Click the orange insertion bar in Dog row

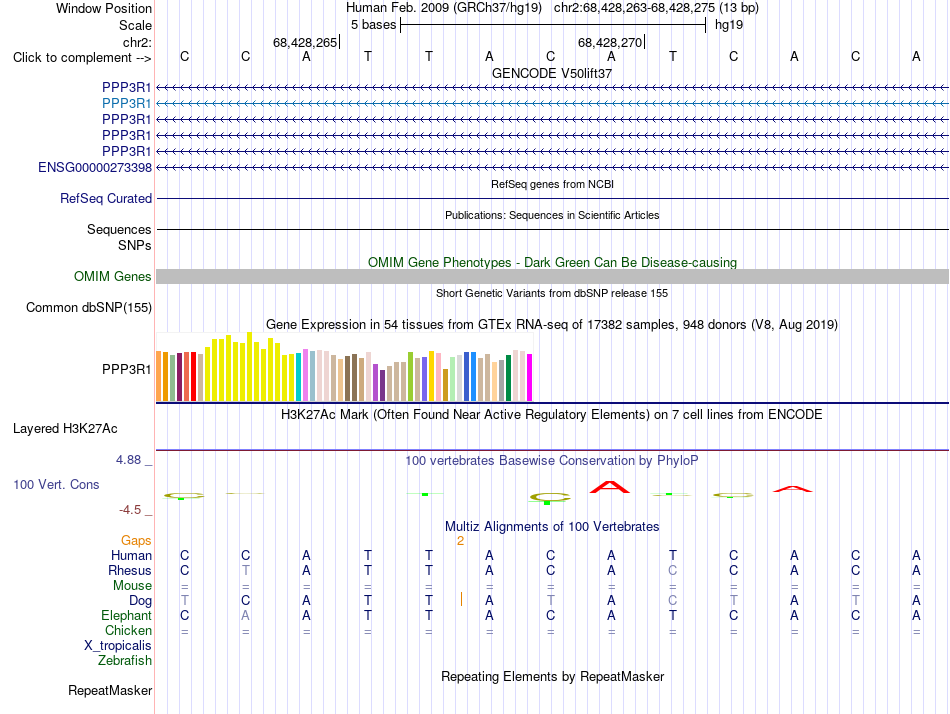coord(461,599)
